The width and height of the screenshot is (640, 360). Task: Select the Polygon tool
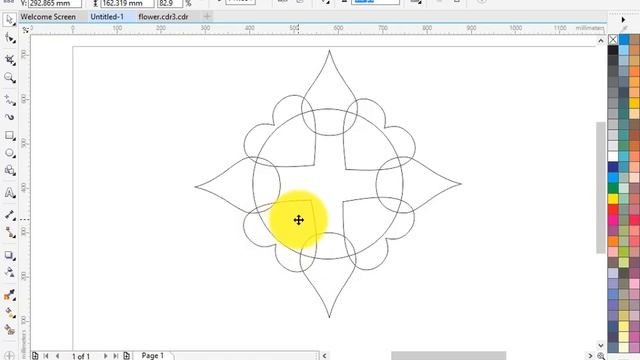9,170
